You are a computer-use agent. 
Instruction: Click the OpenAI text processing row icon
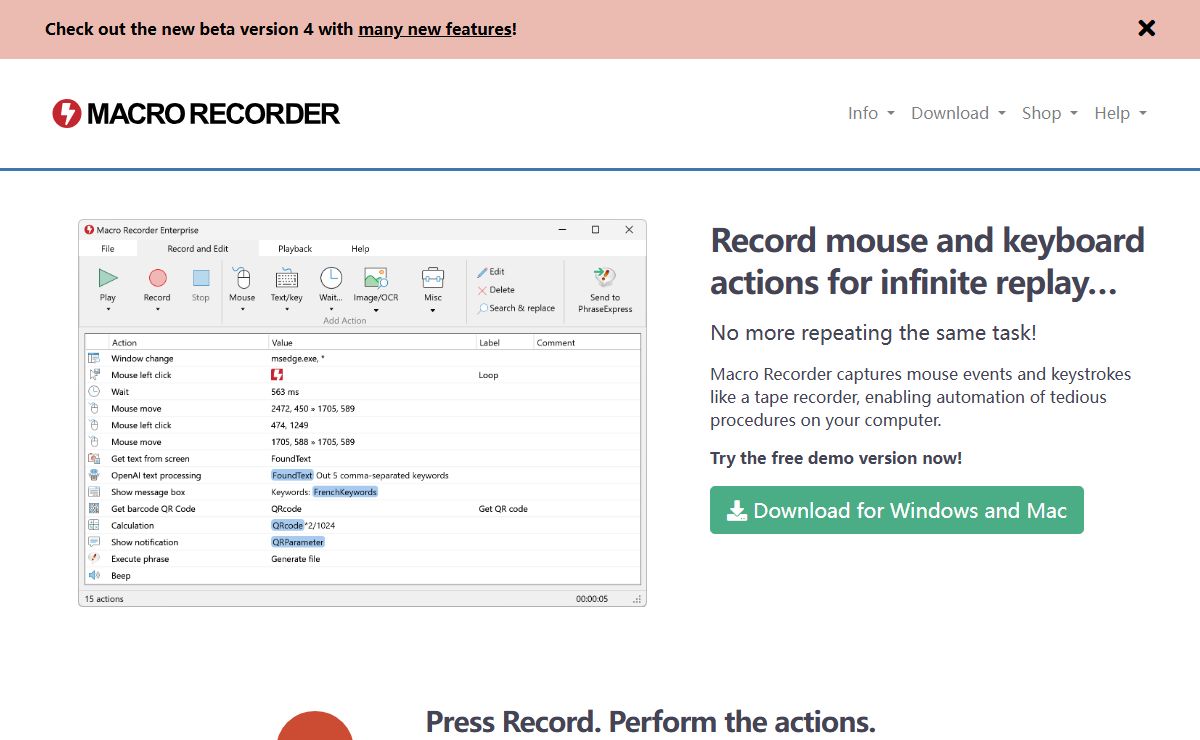(x=94, y=475)
